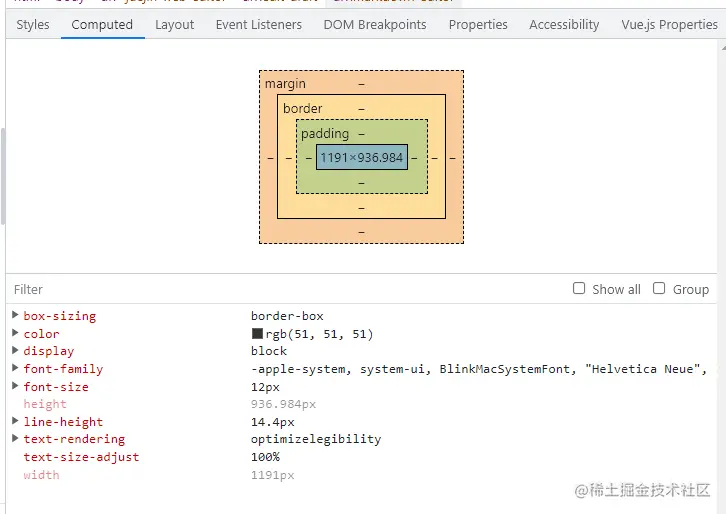Click the margin label in box model
The width and height of the screenshot is (726, 514).
coord(285,84)
